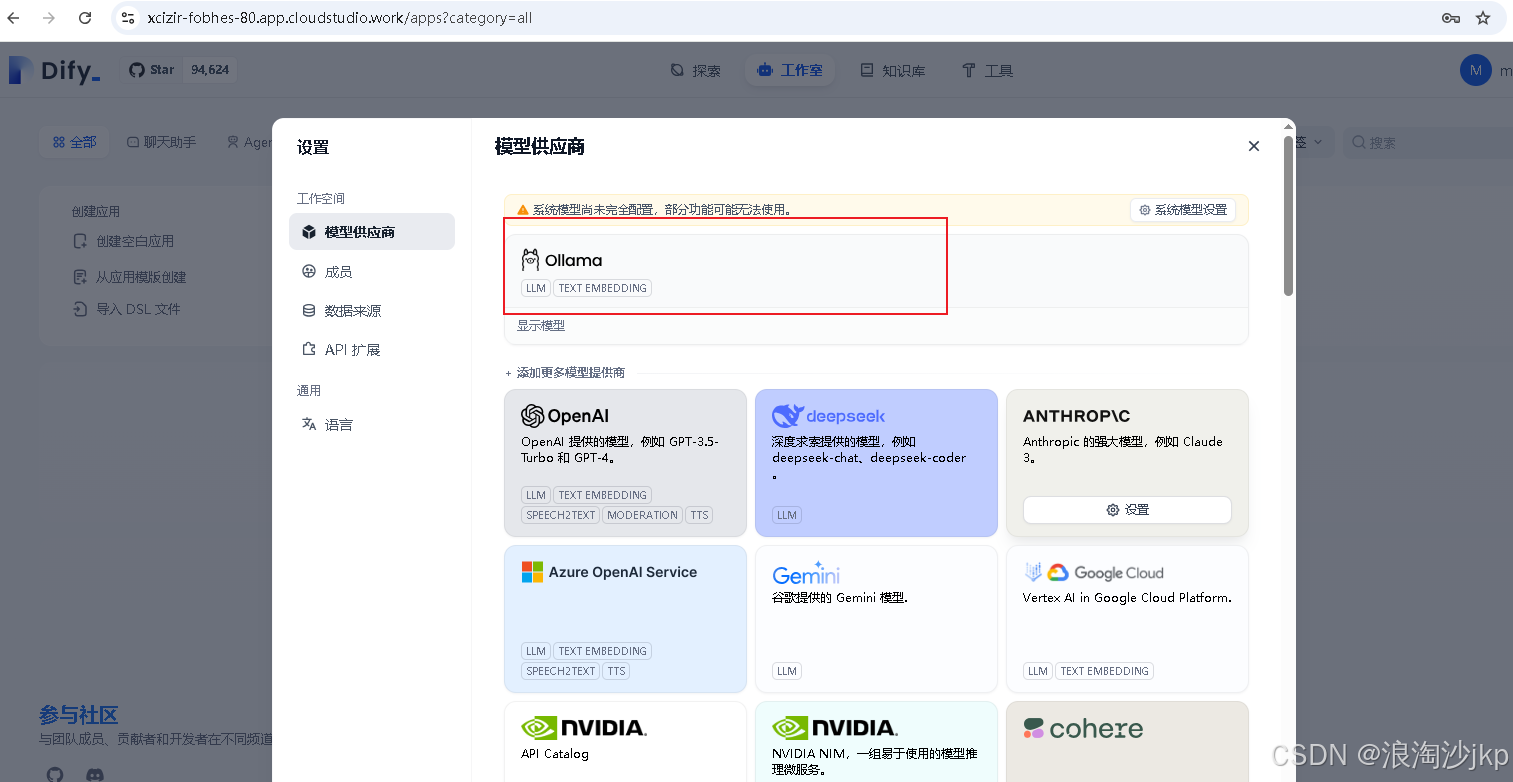Click Azure SPEECH2TEXT tag
Viewport: 1513px width, 782px height.
click(560, 671)
